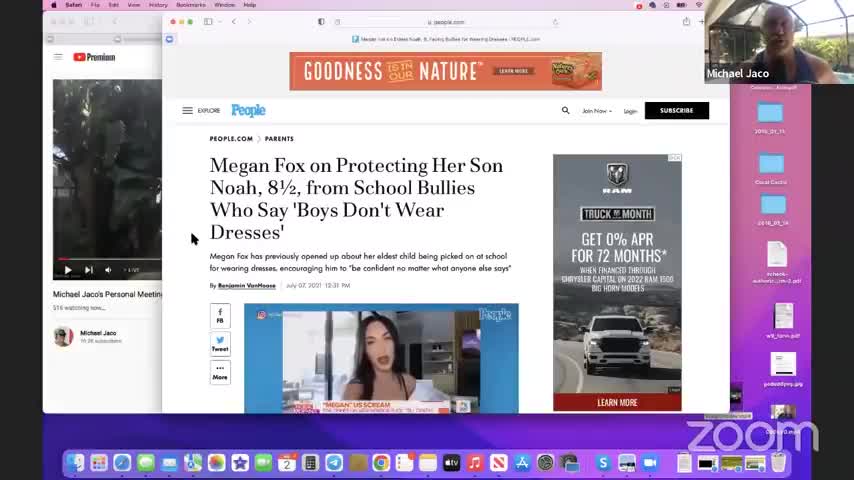Click the search magnifier on People site

[x=565, y=111]
